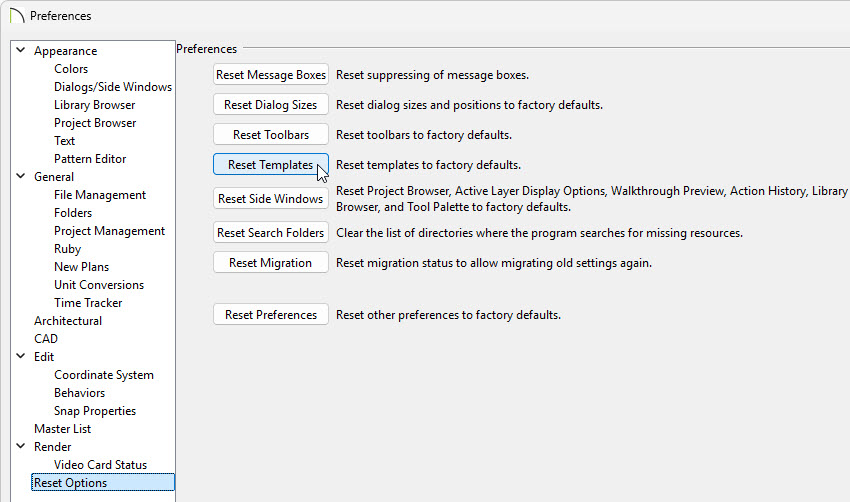850x502 pixels.
Task: Select Reset Options in the tree
Action: pos(103,482)
